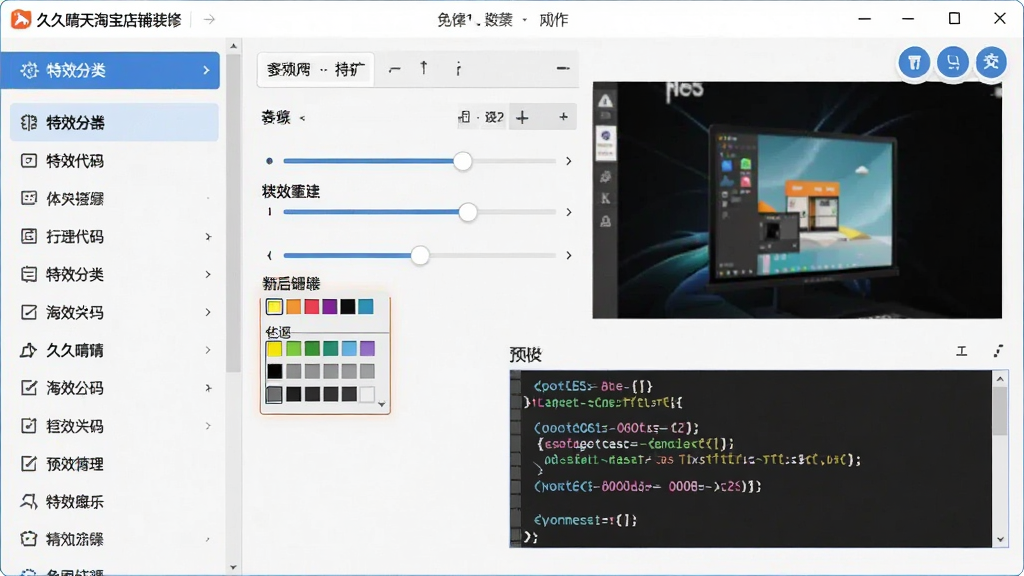
Task: Select the 特效代码 sidebar menu item
Action: click(114, 161)
